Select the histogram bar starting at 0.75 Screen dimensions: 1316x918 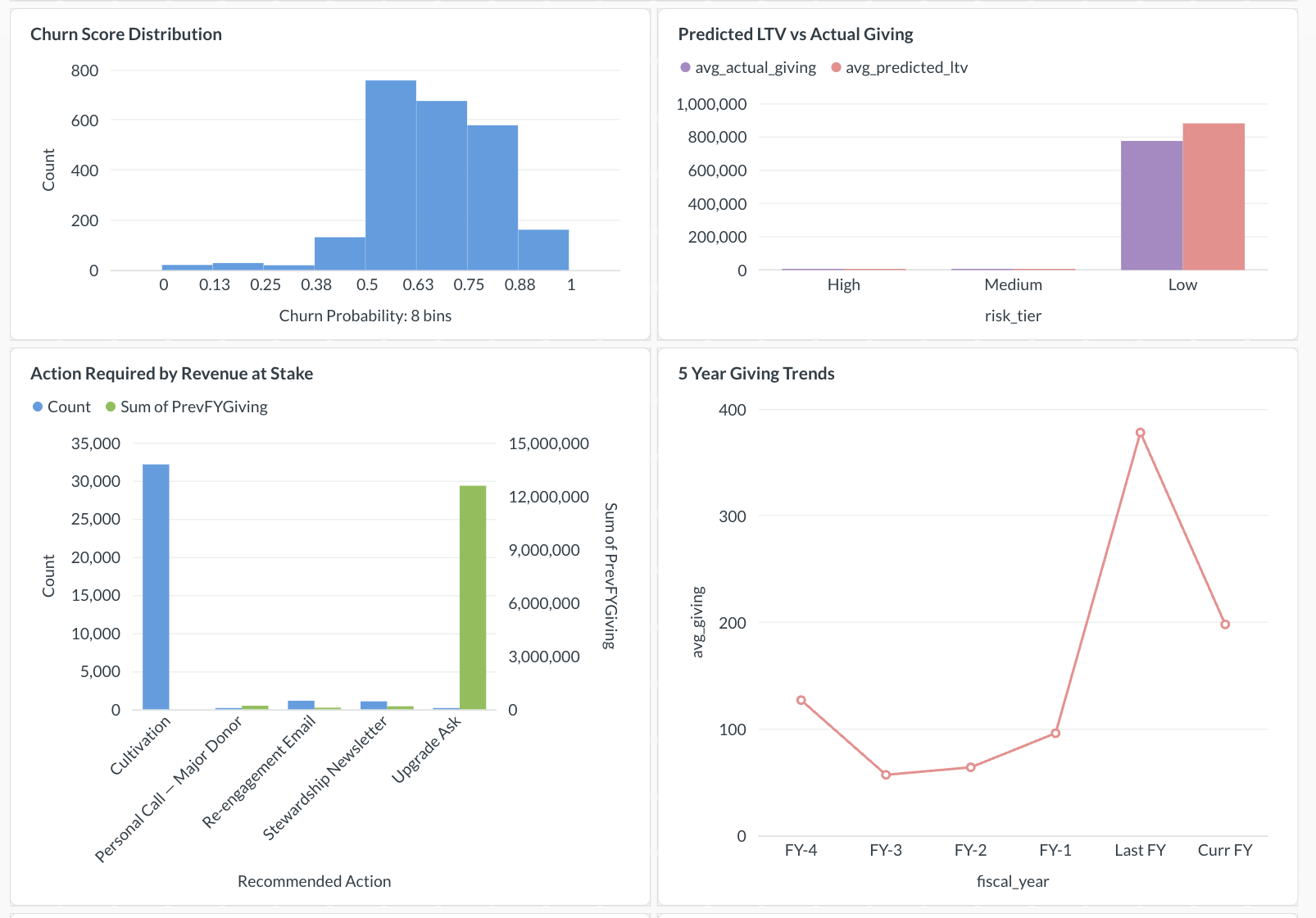click(x=492, y=198)
